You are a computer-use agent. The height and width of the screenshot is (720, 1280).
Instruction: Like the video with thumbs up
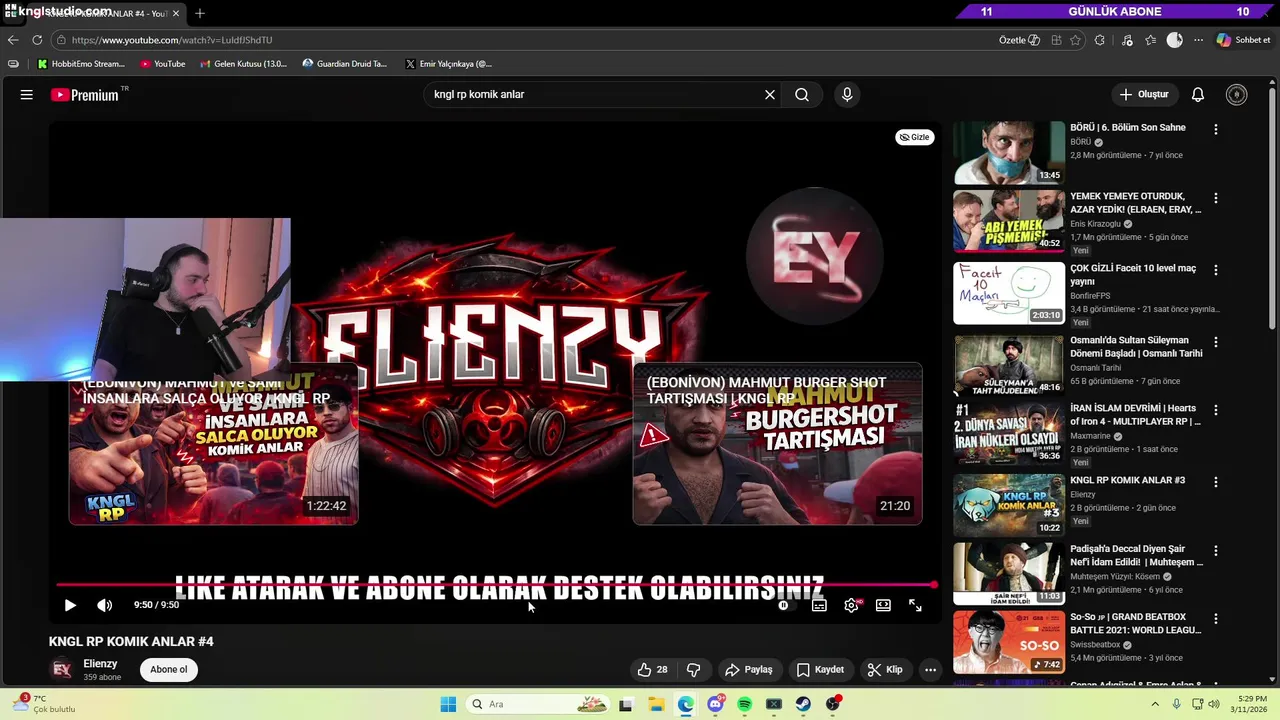(655, 670)
